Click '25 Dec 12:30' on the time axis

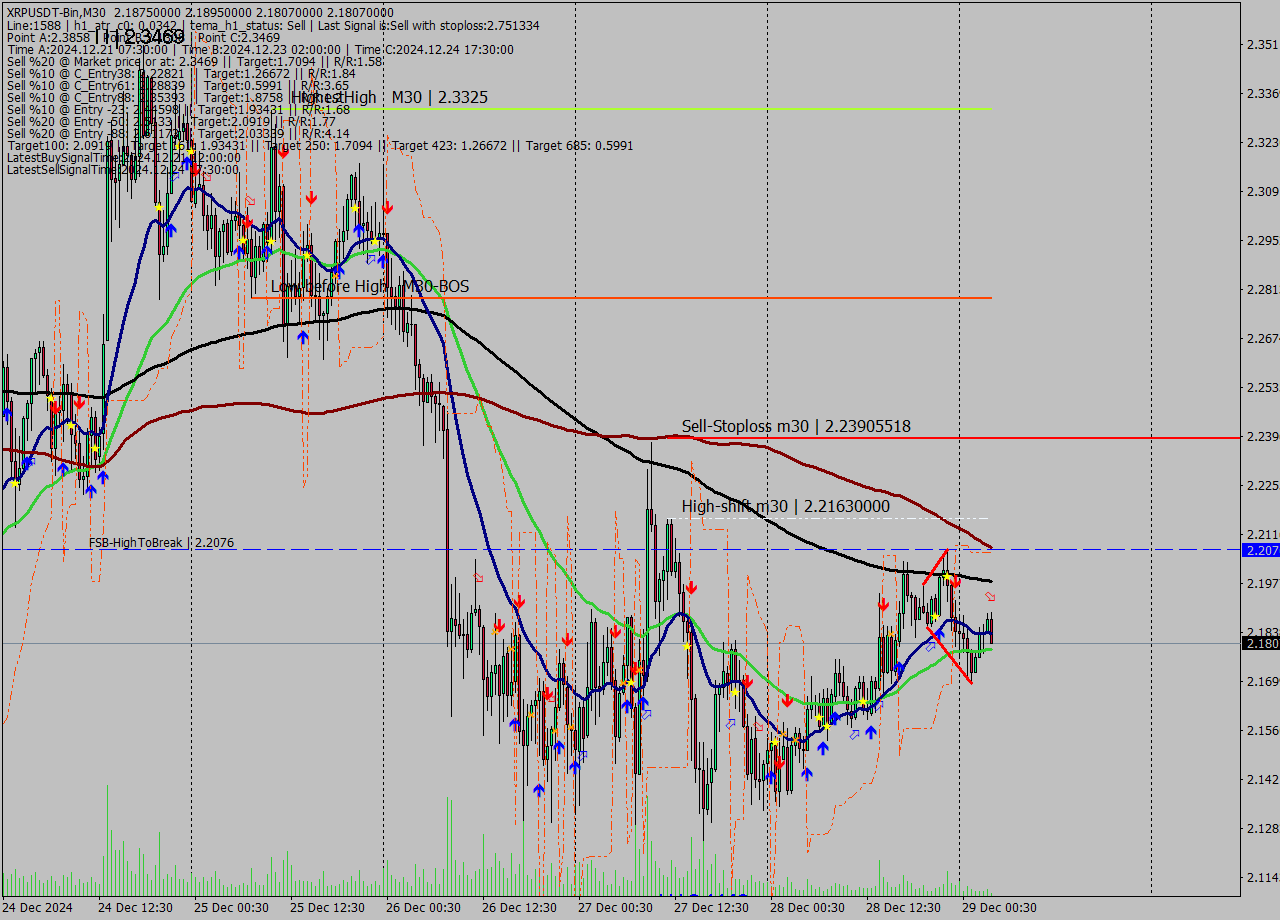tap(328, 908)
